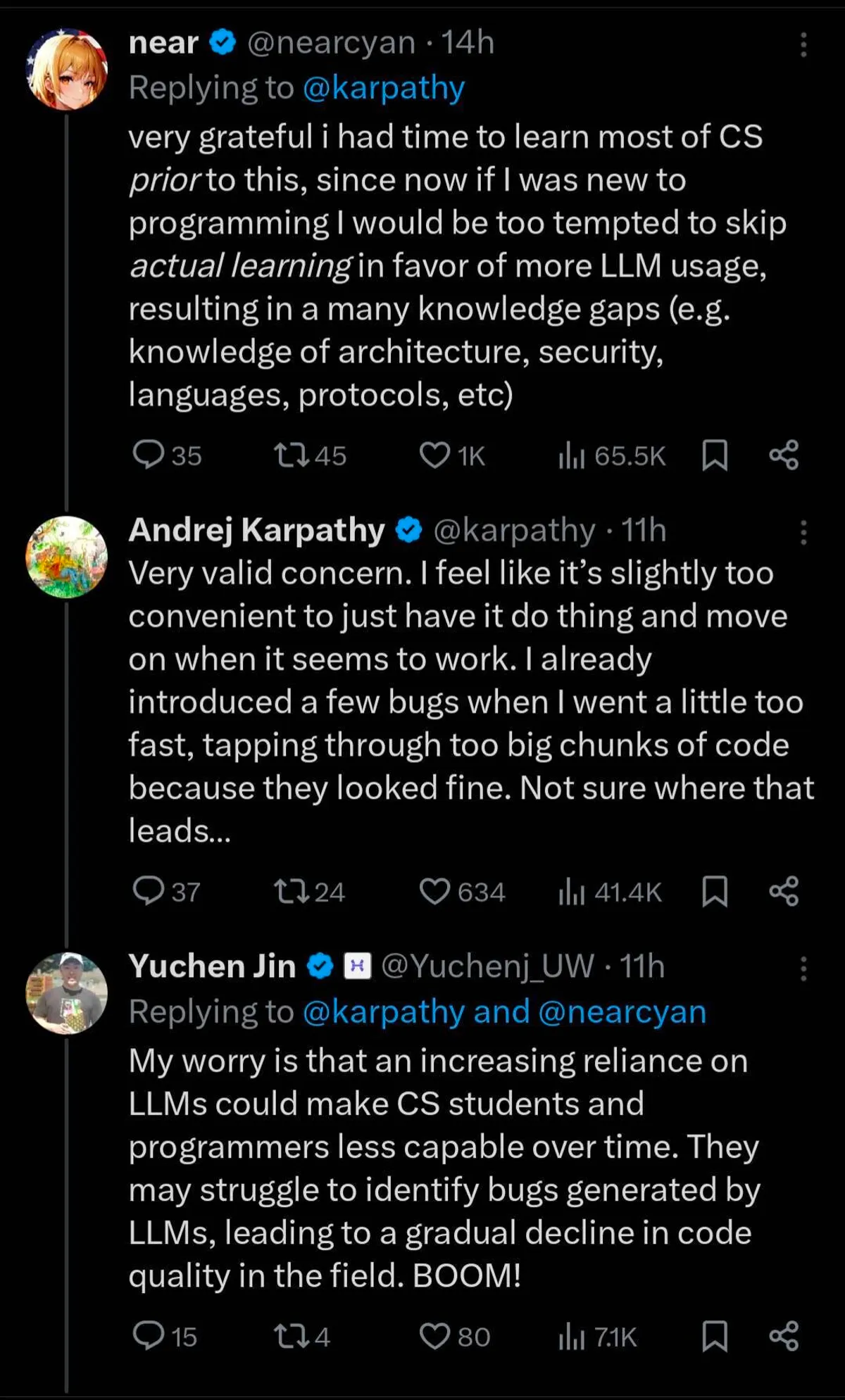Like near's tweet with 1K likes

coord(434,455)
